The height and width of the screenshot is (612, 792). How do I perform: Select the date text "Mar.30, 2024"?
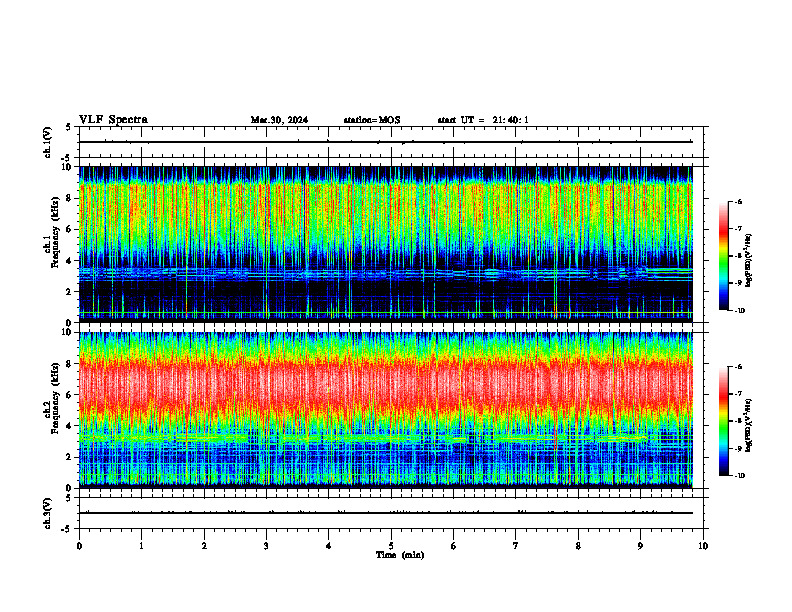[279, 120]
